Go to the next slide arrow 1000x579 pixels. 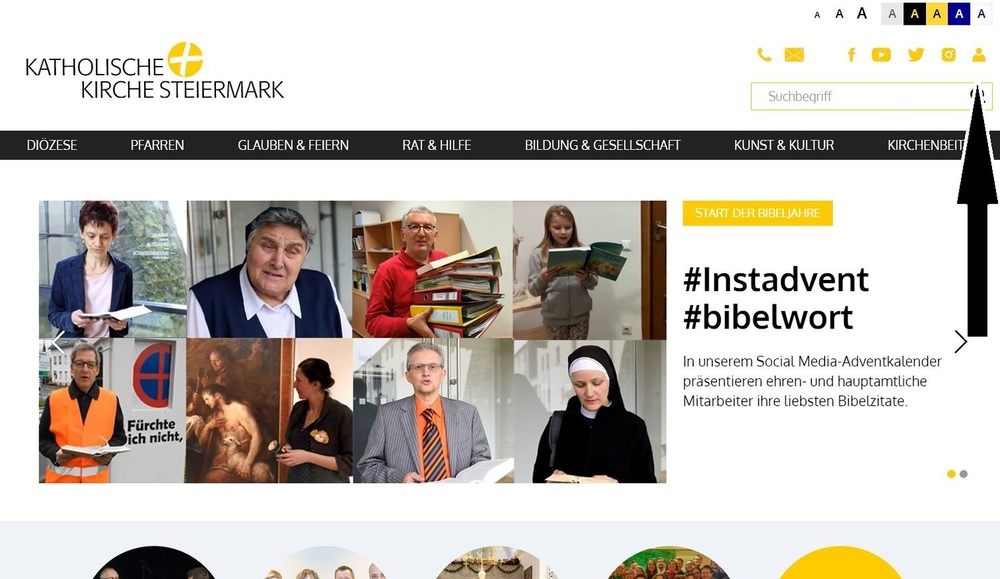[x=960, y=342]
